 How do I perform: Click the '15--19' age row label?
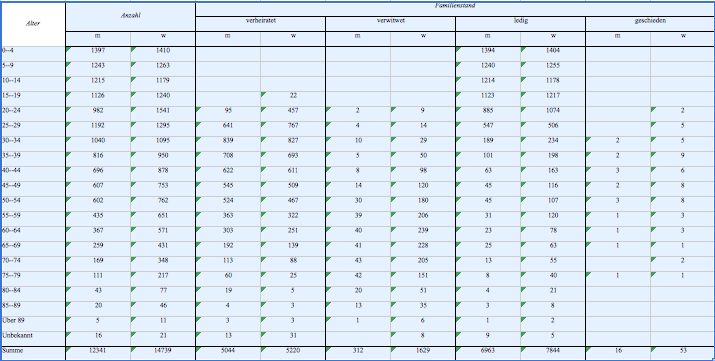click(33, 99)
